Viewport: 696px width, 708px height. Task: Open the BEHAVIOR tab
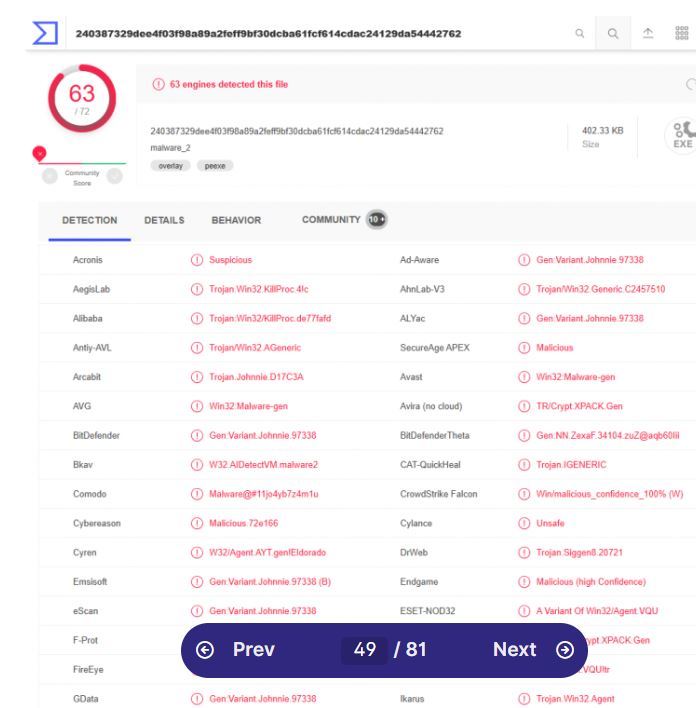point(236,220)
